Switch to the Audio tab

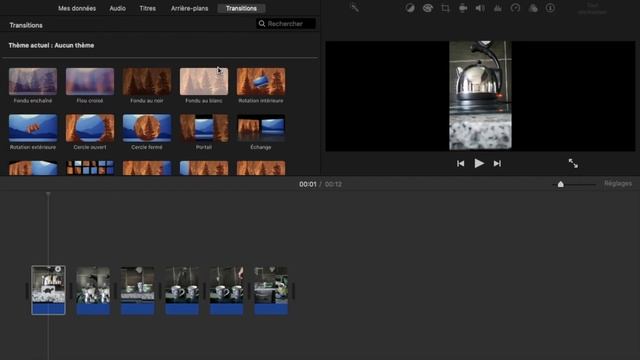coord(117,8)
